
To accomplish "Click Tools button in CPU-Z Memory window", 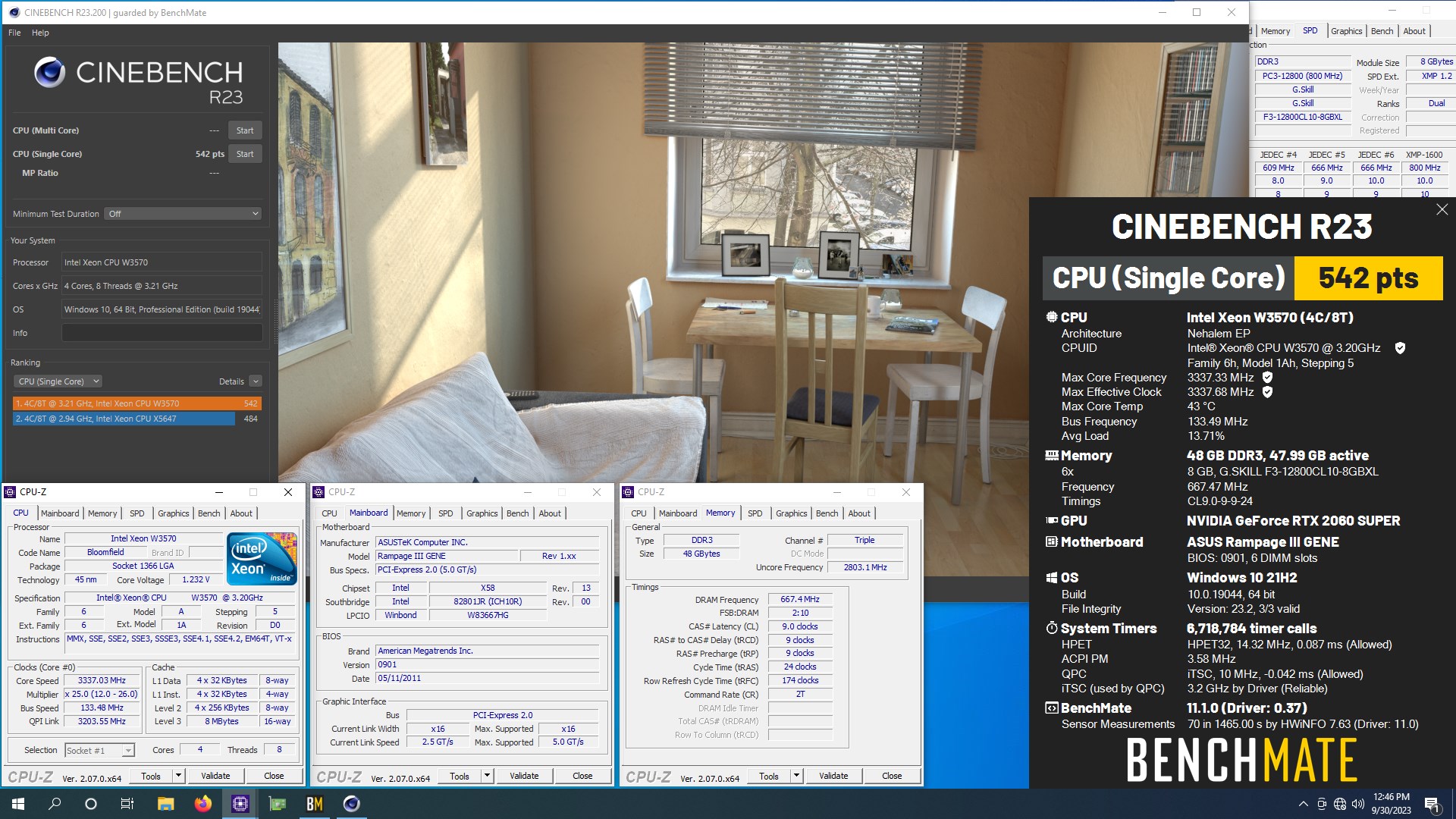I will coord(769,776).
